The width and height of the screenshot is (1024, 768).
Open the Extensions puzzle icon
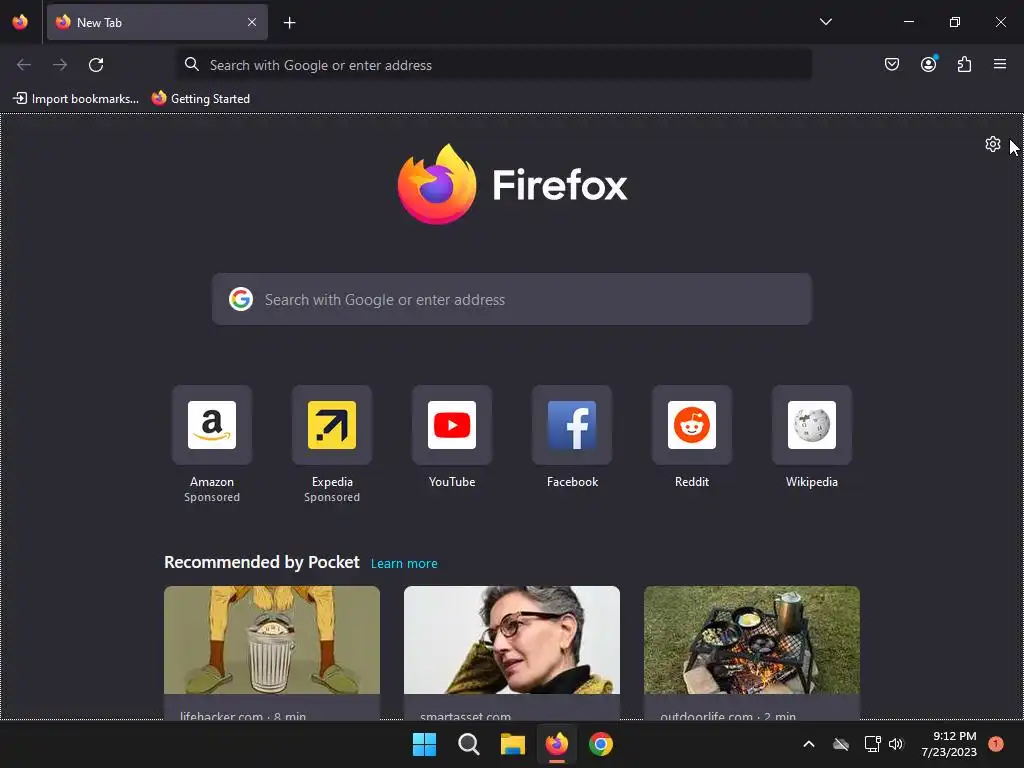(x=964, y=64)
